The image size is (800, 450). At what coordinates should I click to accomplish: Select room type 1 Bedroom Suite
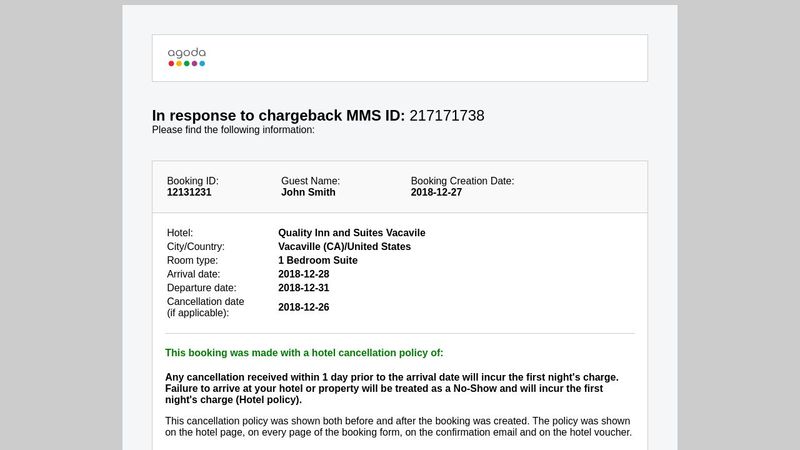[x=318, y=260]
